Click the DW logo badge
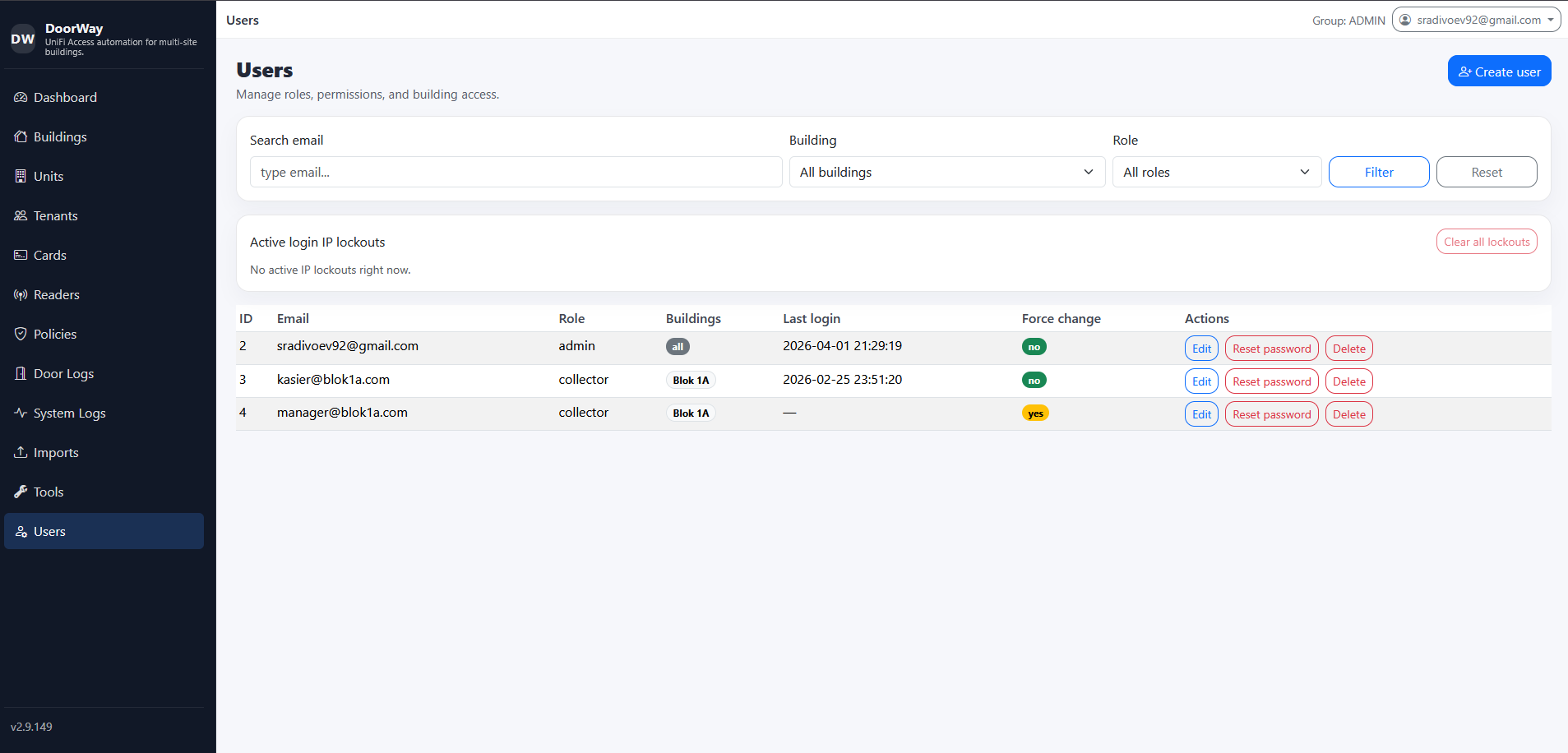 click(22, 39)
